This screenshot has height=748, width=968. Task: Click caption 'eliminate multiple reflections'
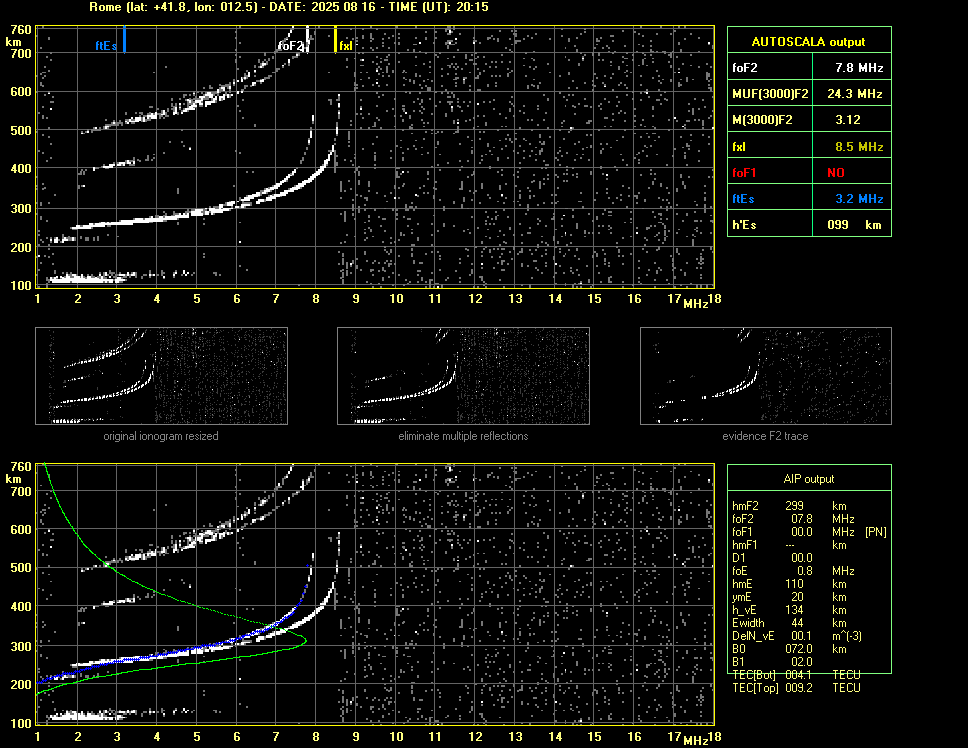point(463,436)
